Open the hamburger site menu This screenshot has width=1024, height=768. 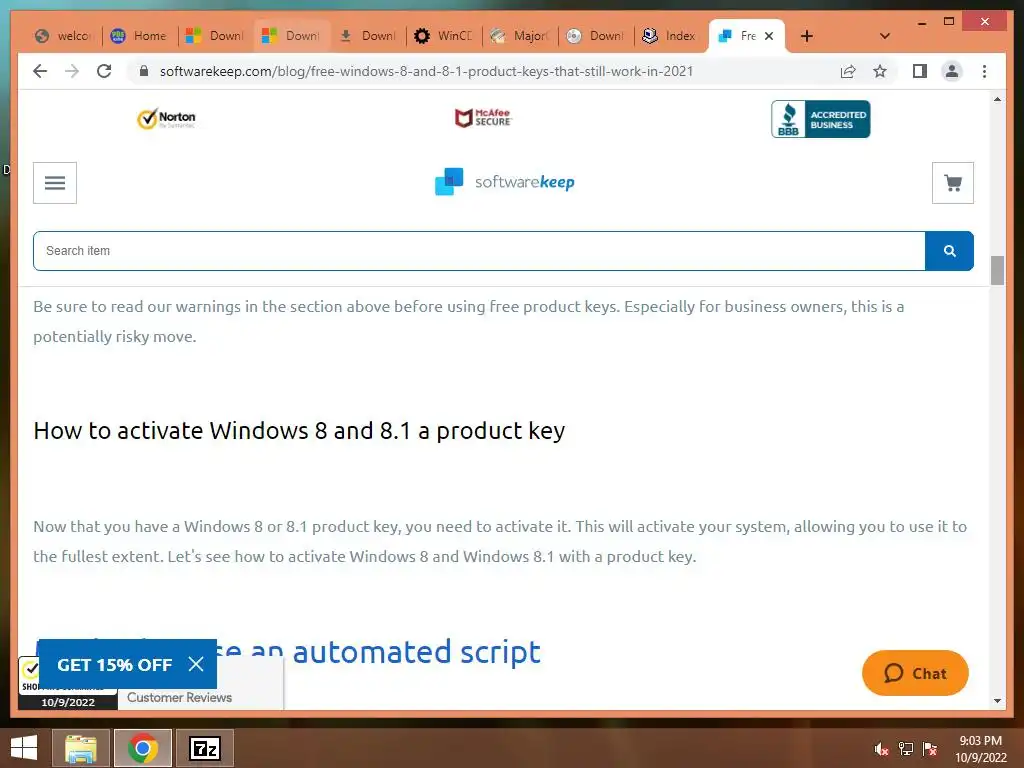point(55,183)
